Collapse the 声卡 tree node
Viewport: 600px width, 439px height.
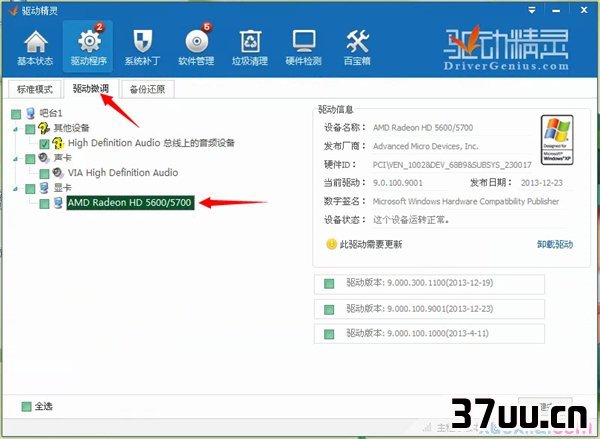click(15, 158)
